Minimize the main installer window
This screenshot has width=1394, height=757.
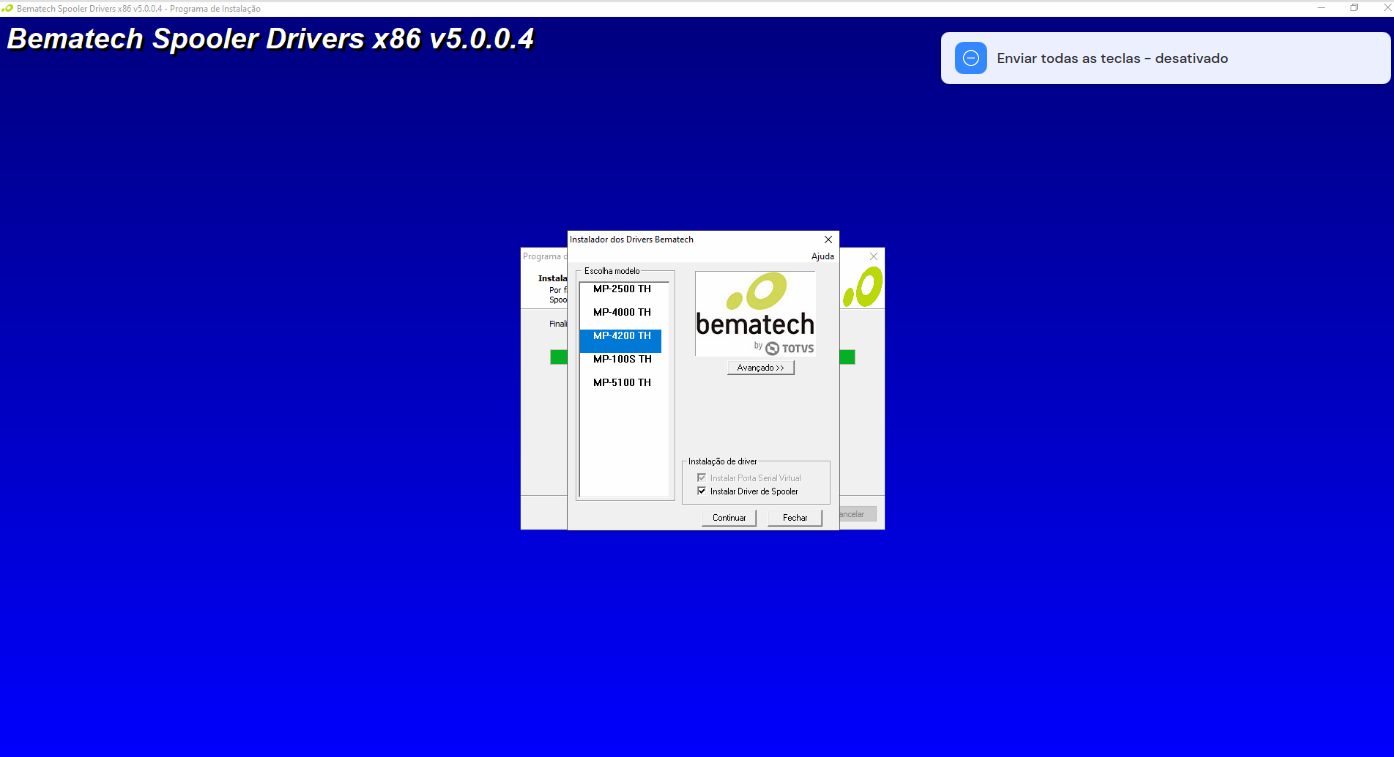(1322, 8)
